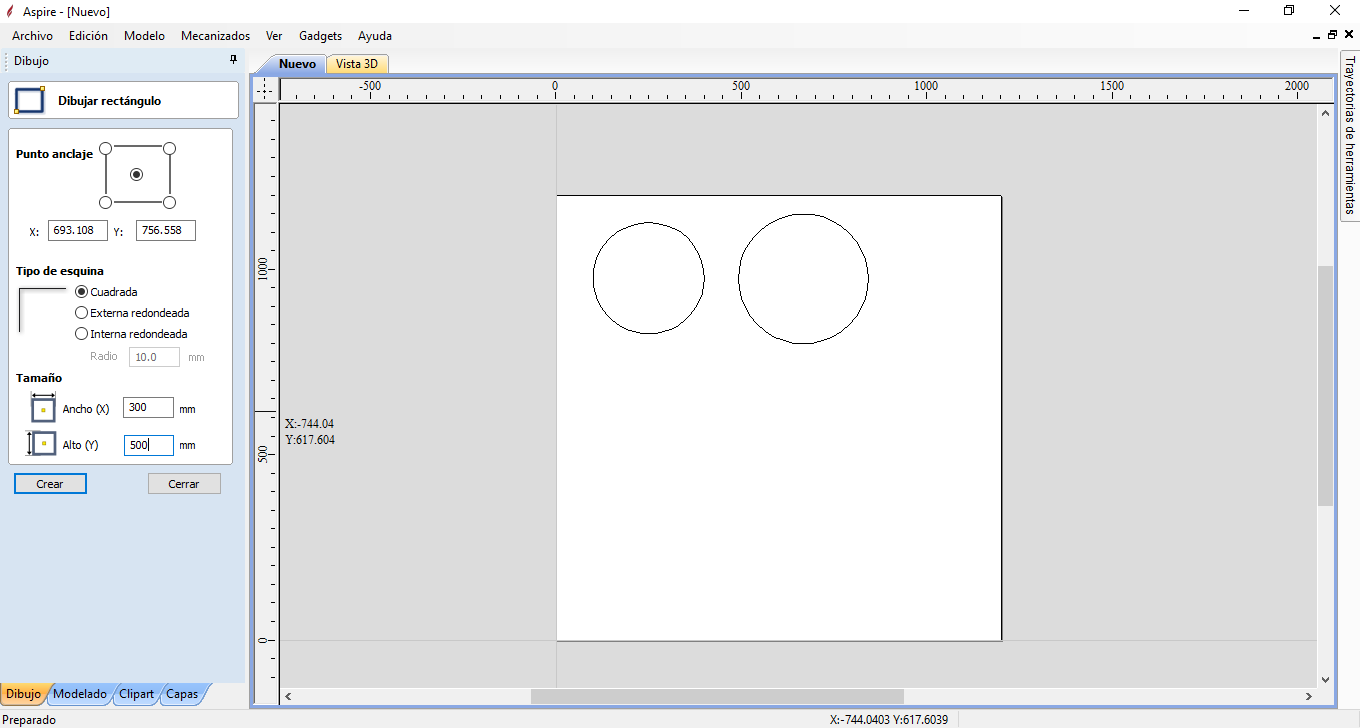Open the Clipart tab

coord(136,693)
